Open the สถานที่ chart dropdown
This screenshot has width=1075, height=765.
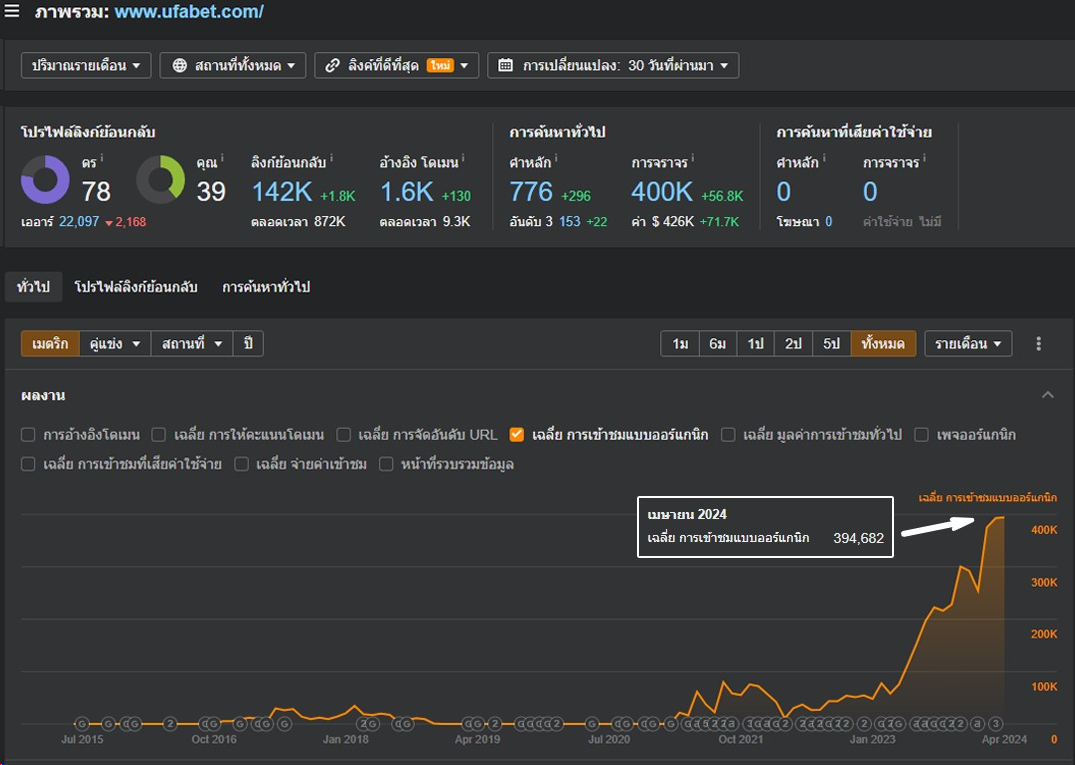click(x=192, y=343)
